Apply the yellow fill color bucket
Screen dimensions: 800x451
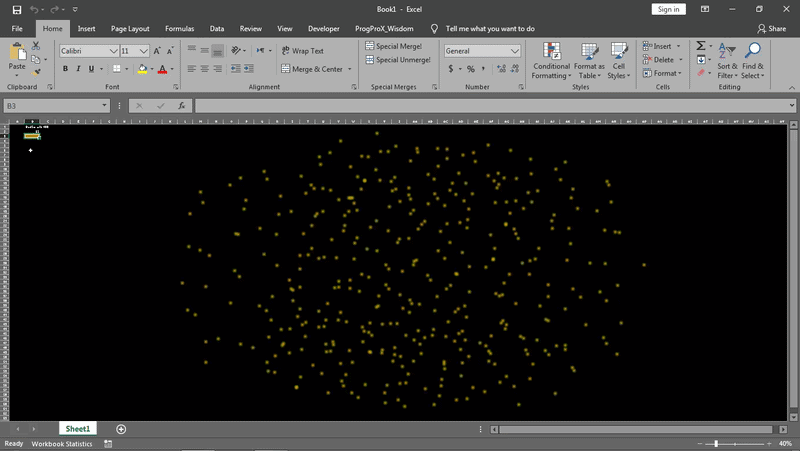point(142,69)
